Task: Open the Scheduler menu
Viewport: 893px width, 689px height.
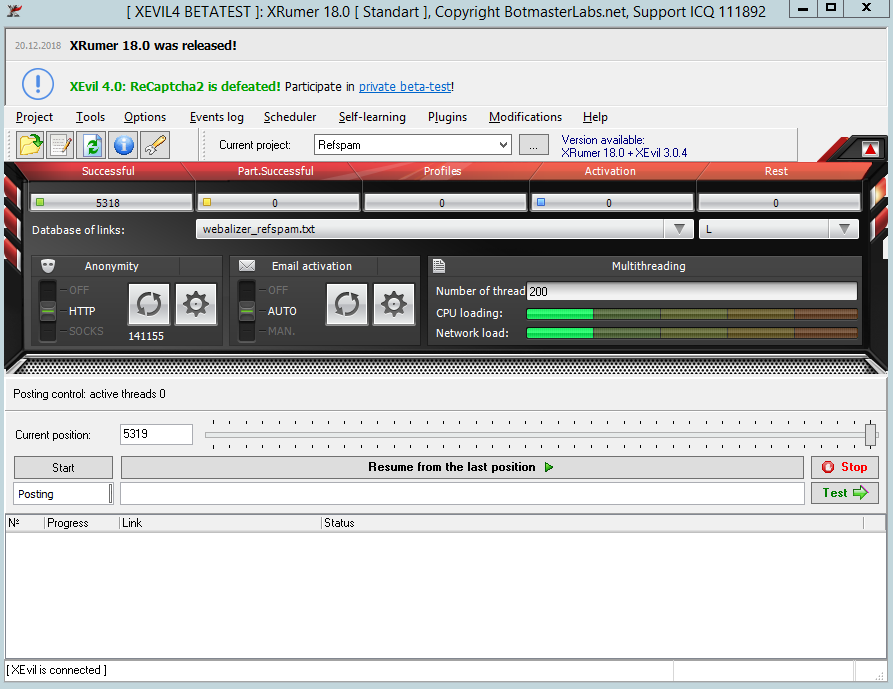Action: (x=290, y=117)
